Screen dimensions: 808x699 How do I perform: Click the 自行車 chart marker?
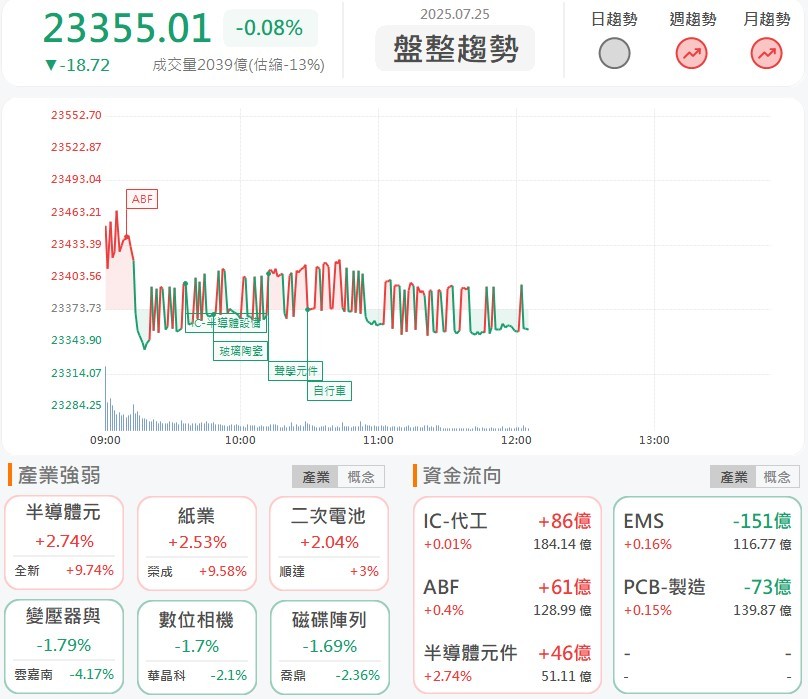(329, 391)
